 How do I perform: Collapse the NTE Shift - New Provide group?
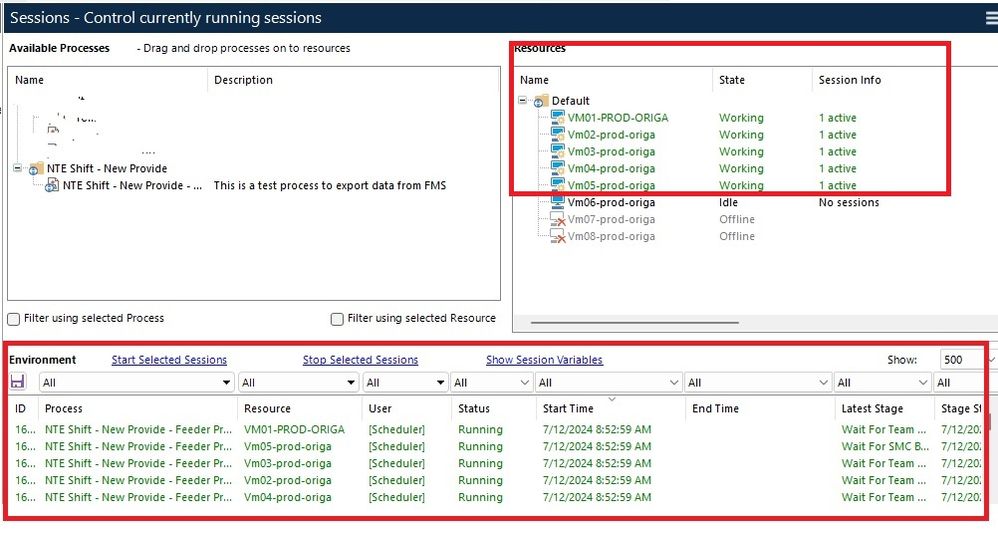tap(18, 169)
